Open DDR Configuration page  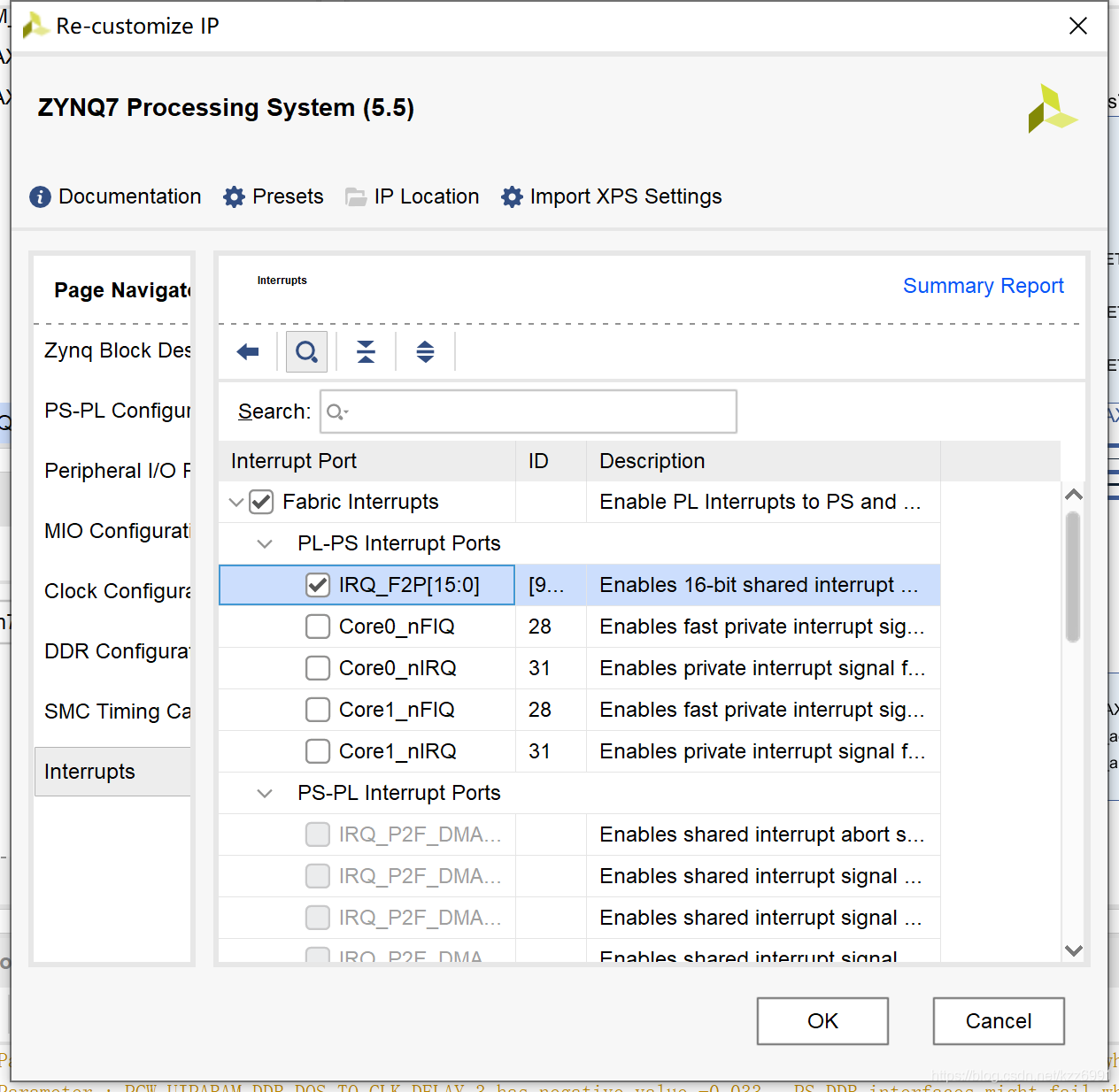click(117, 651)
